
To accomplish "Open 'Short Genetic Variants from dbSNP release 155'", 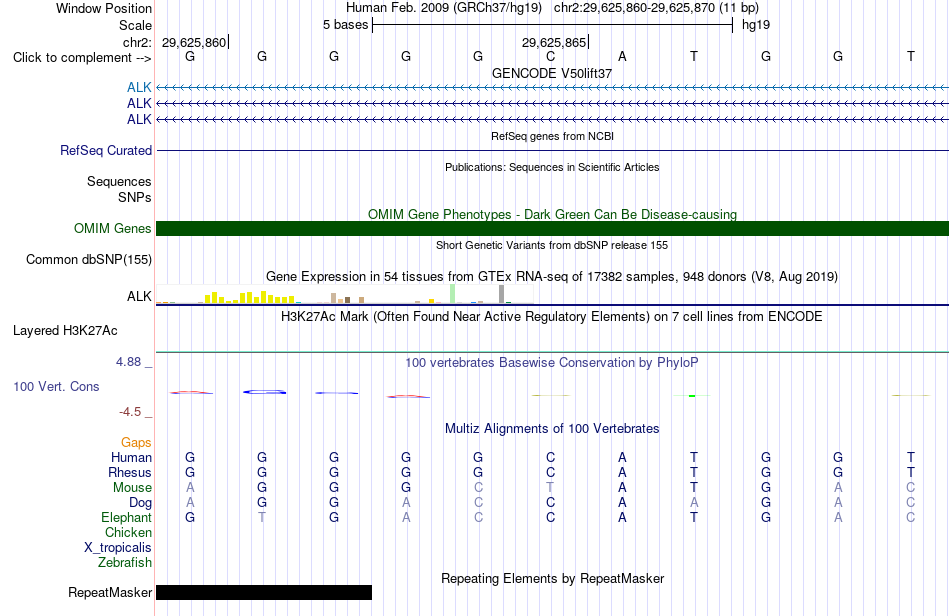I will click(552, 245).
